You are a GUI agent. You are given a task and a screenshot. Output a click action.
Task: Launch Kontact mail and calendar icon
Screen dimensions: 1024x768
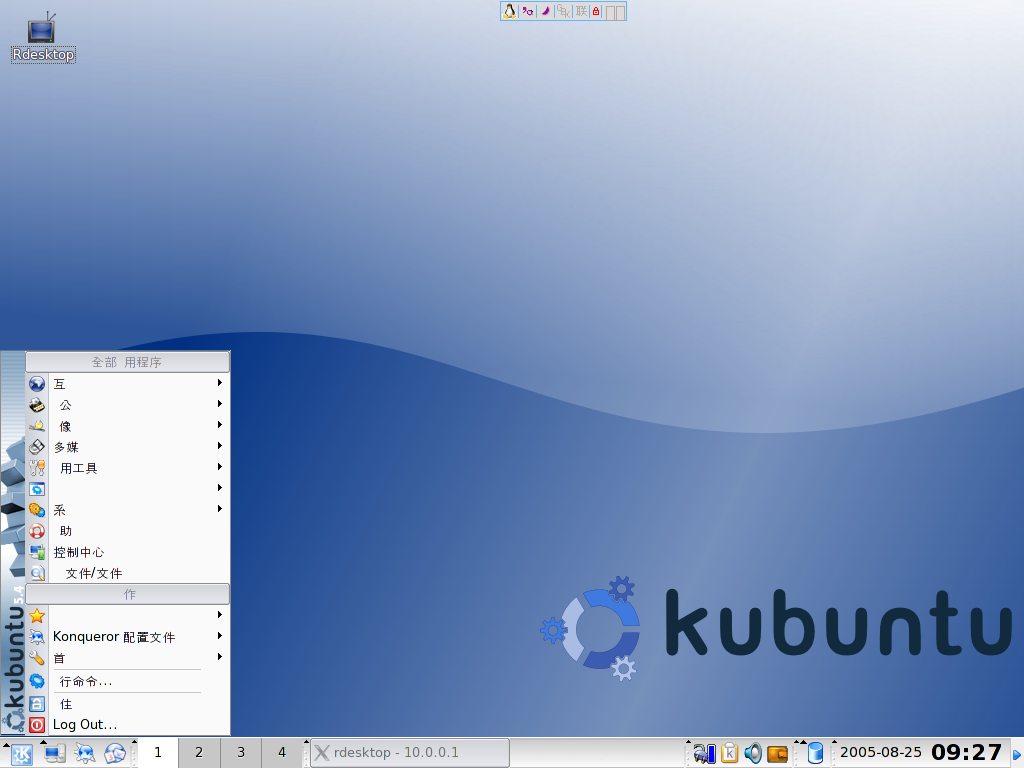point(116,754)
